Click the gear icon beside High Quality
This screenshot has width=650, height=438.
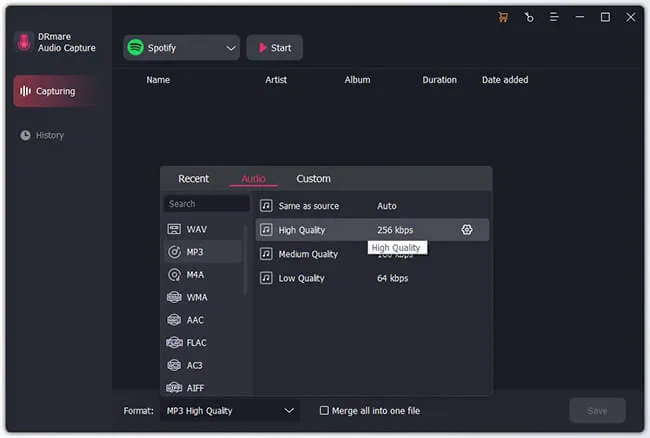point(467,230)
